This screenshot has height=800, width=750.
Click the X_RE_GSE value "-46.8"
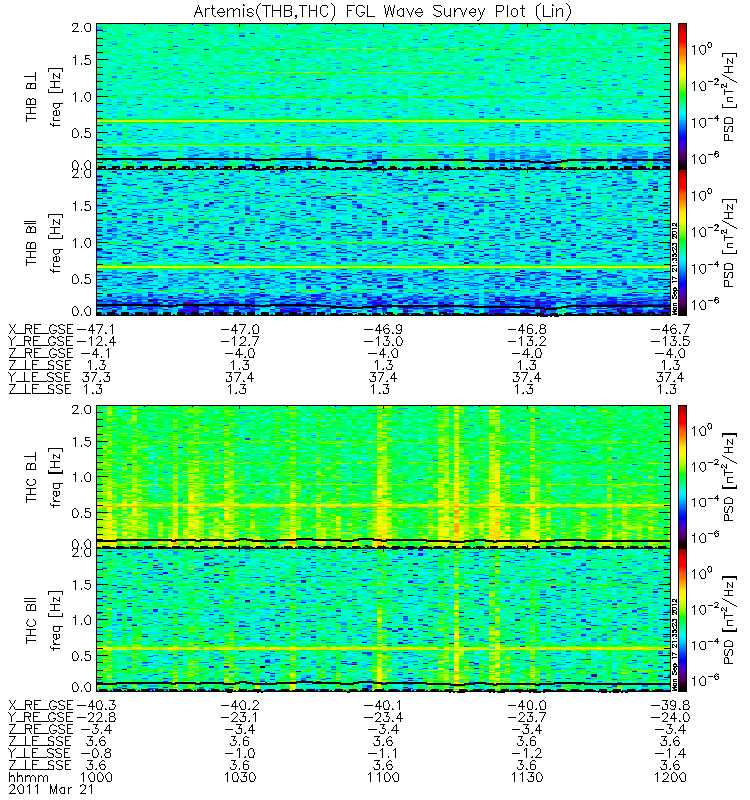click(x=527, y=329)
